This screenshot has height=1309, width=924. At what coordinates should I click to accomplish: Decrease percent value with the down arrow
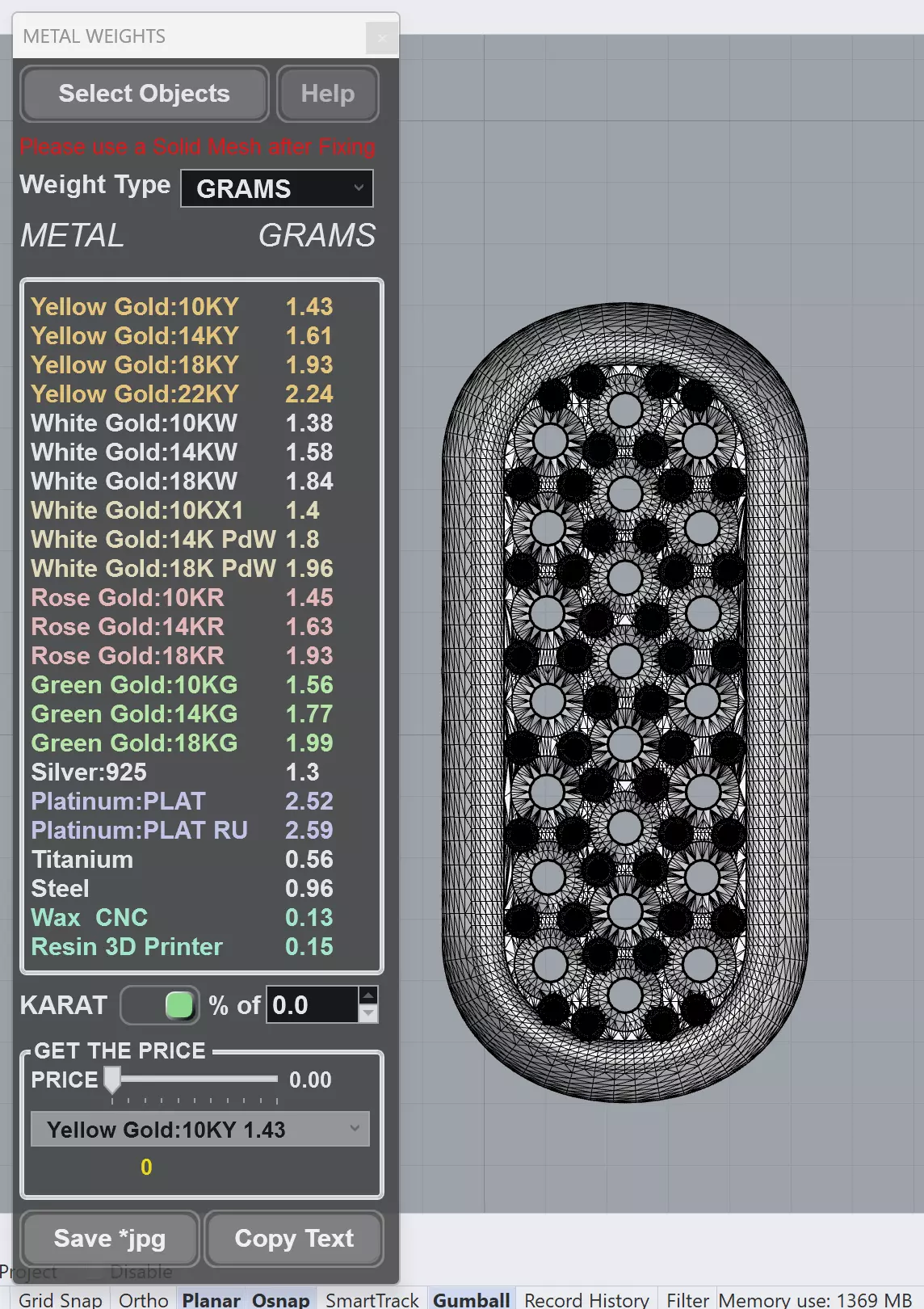click(x=368, y=1014)
